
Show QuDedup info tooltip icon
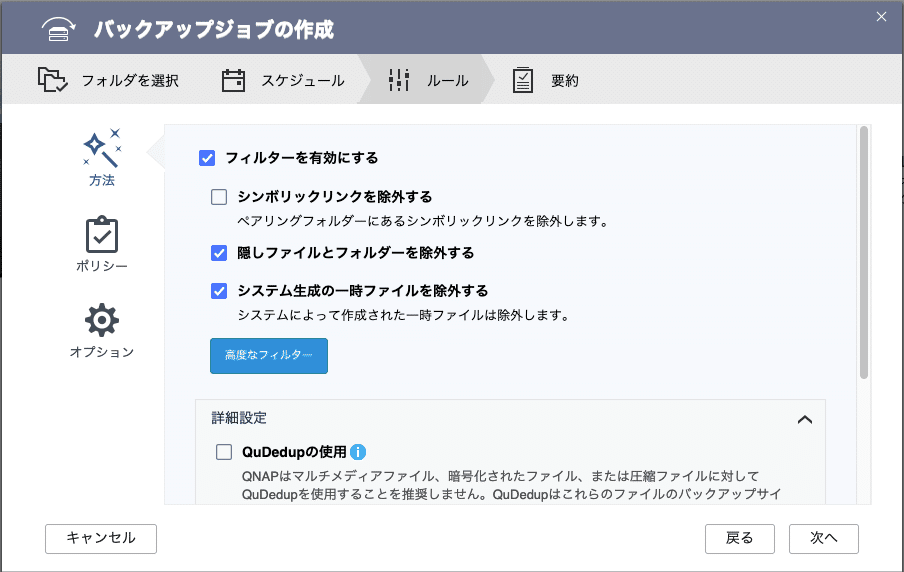(358, 452)
